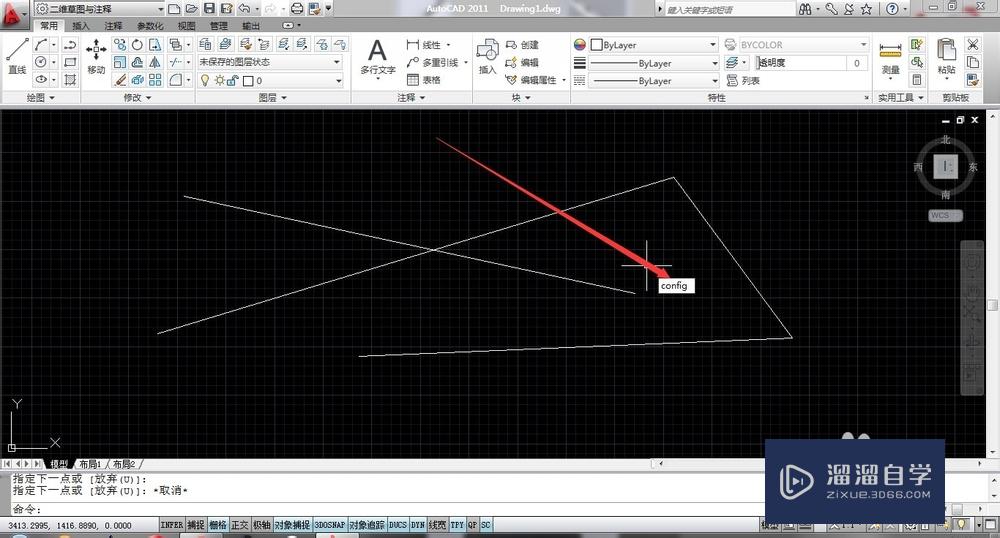
Task: Click the array tool grid icon
Action: (155, 80)
